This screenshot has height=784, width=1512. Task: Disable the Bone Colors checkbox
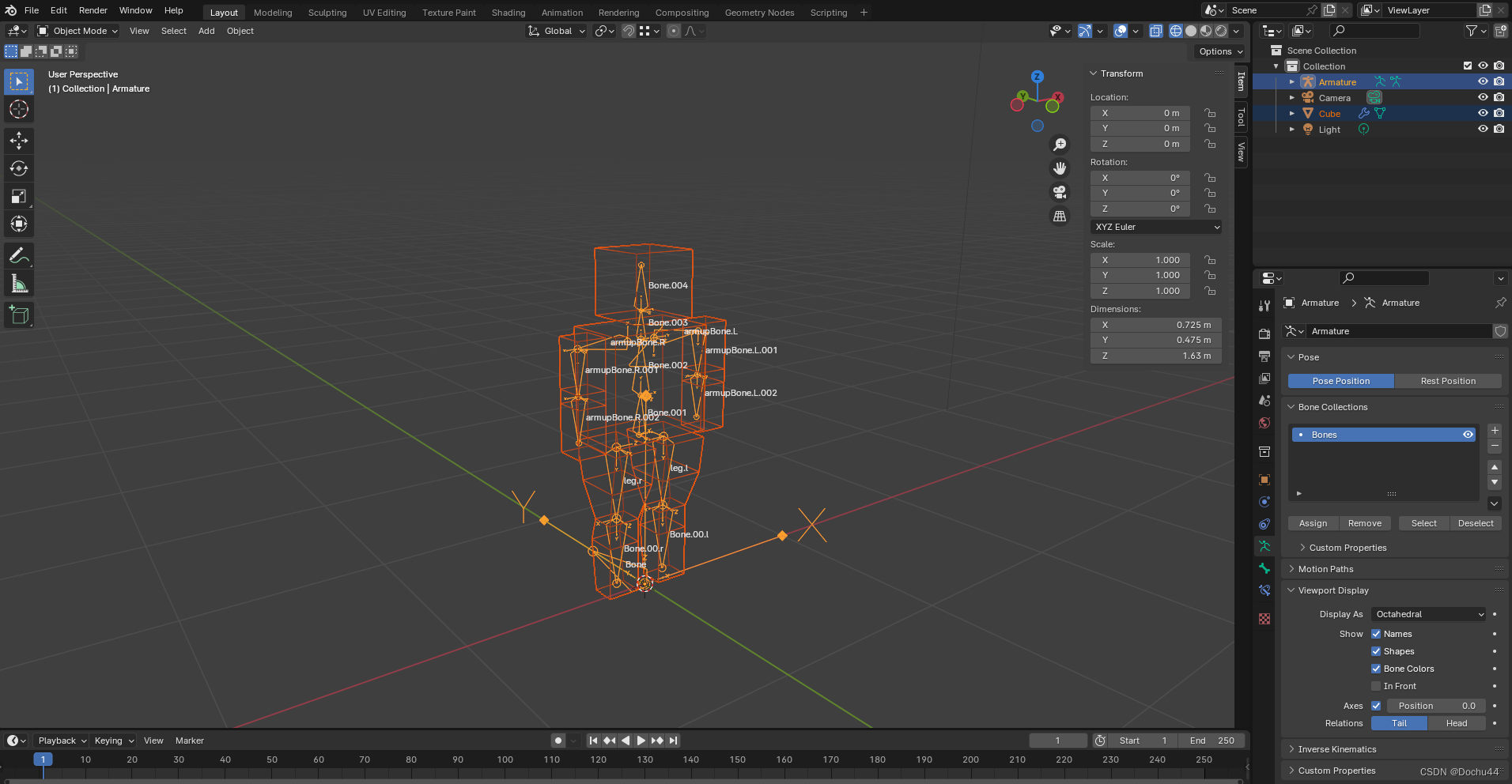pos(1376,668)
